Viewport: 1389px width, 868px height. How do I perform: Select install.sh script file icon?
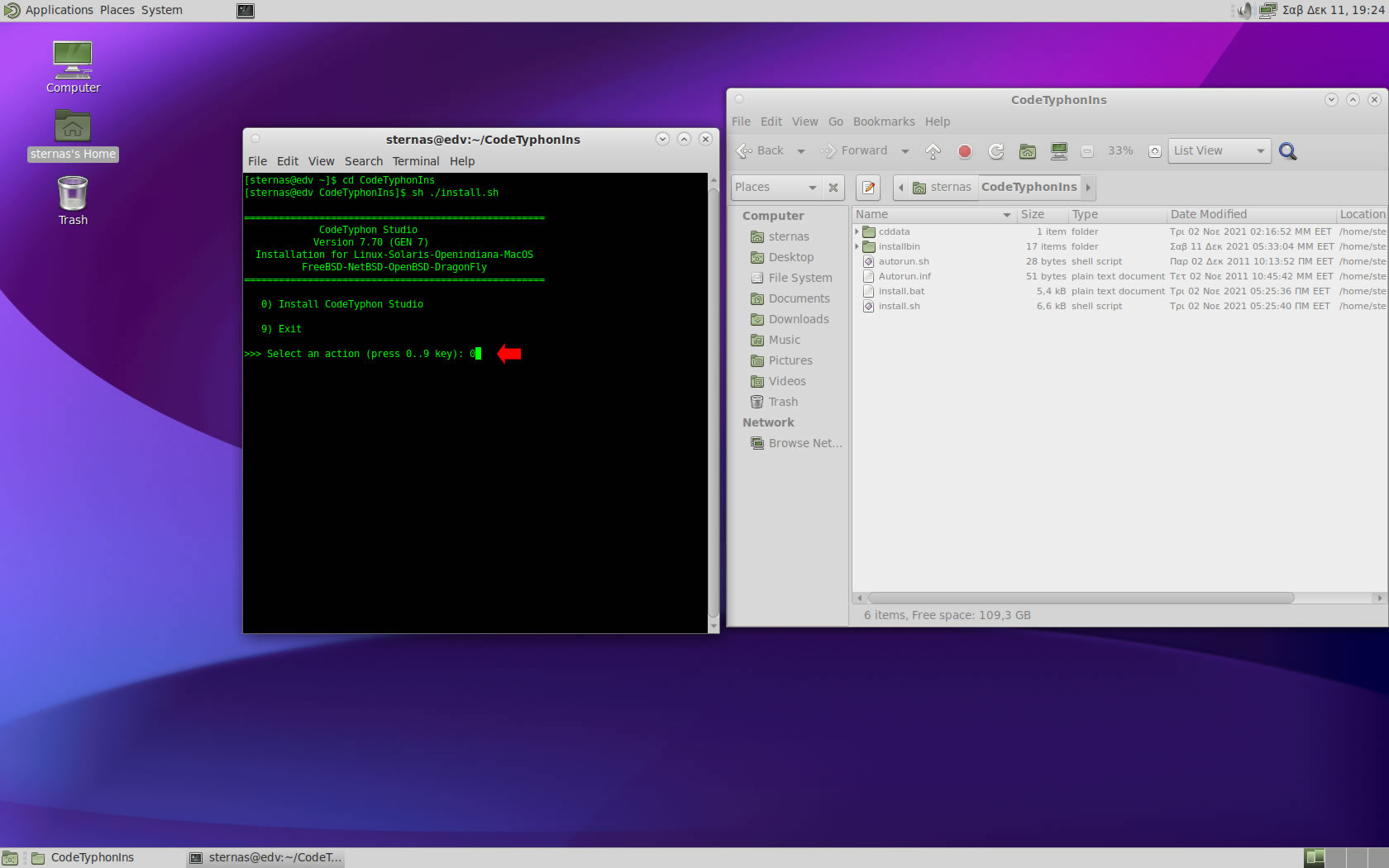(x=869, y=307)
